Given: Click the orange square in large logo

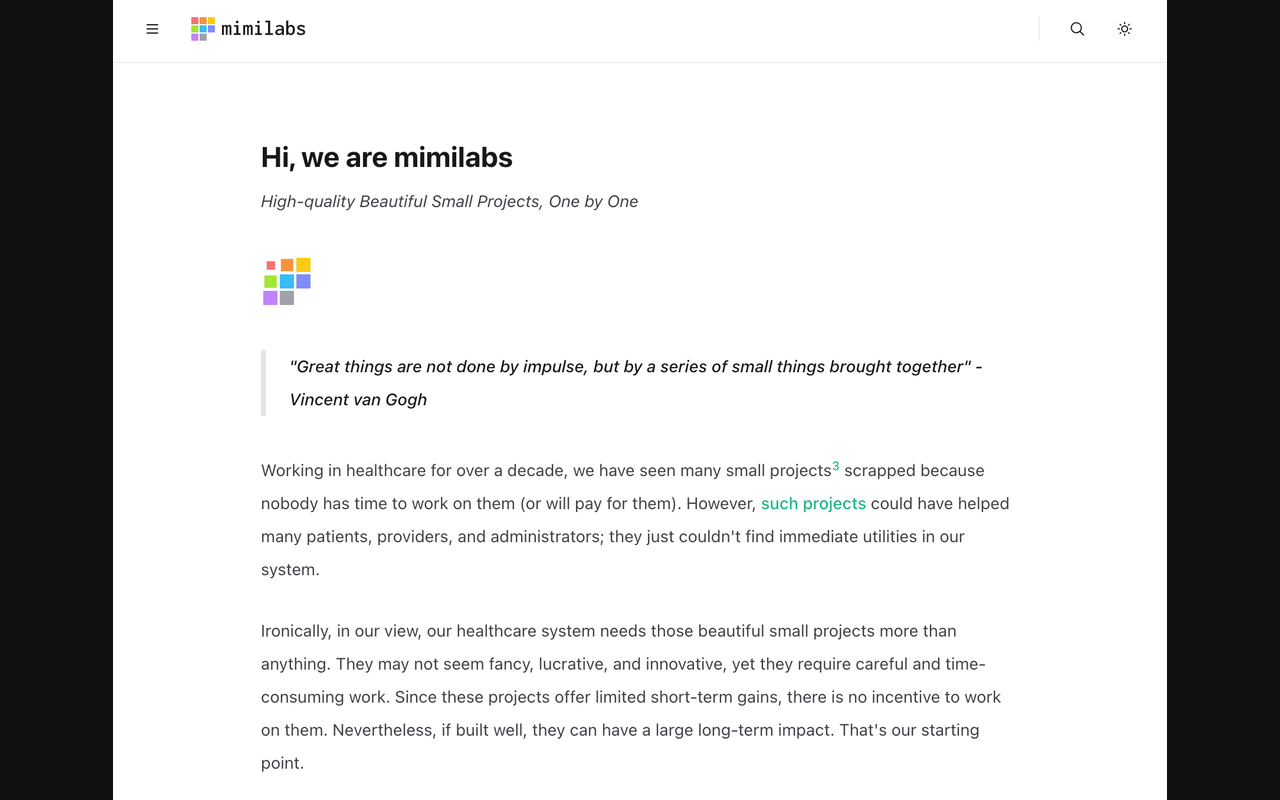Looking at the screenshot, I should click(287, 265).
